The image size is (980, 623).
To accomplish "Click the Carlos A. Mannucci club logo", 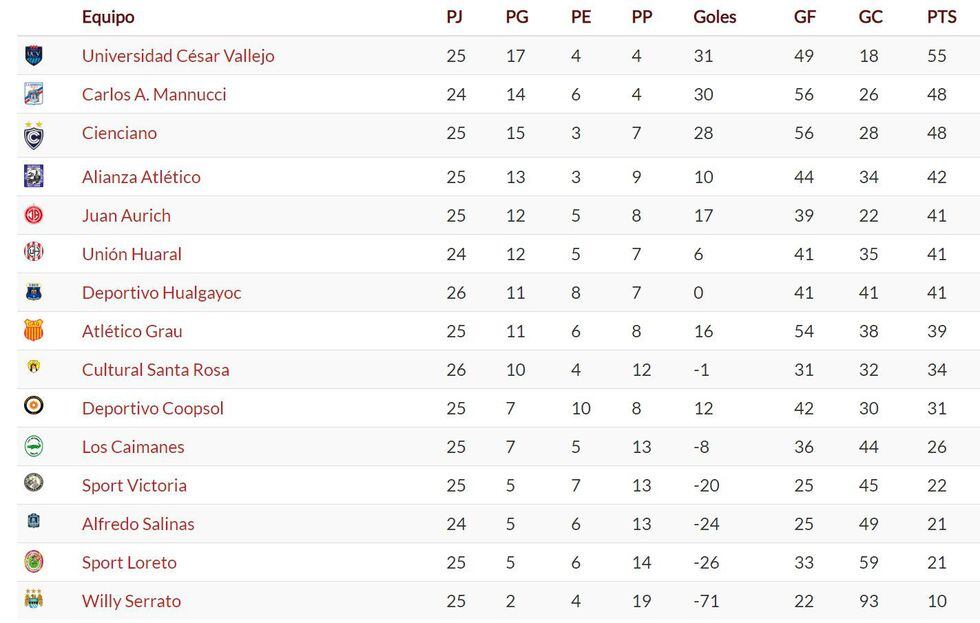I will pyautogui.click(x=34, y=94).
